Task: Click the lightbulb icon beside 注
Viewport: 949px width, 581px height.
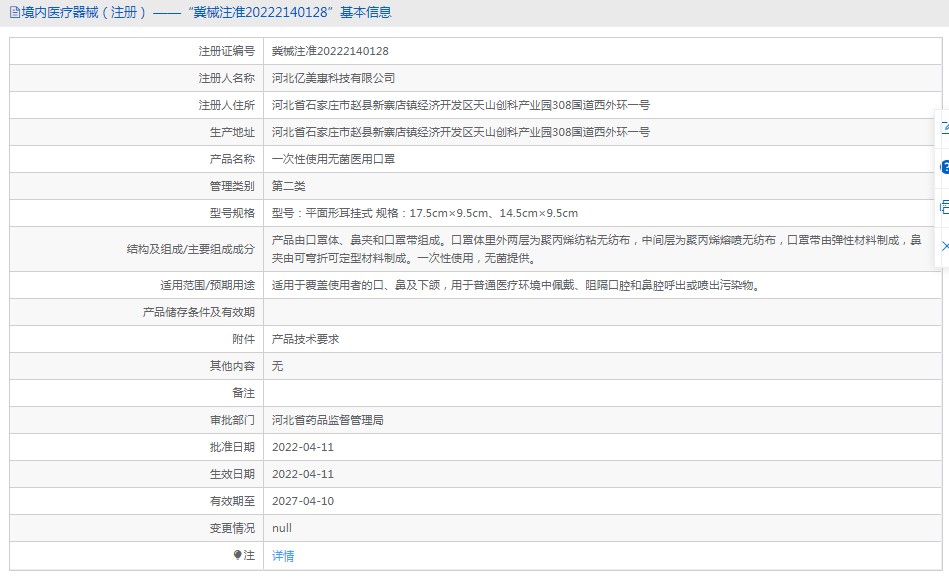Action: [x=237, y=555]
